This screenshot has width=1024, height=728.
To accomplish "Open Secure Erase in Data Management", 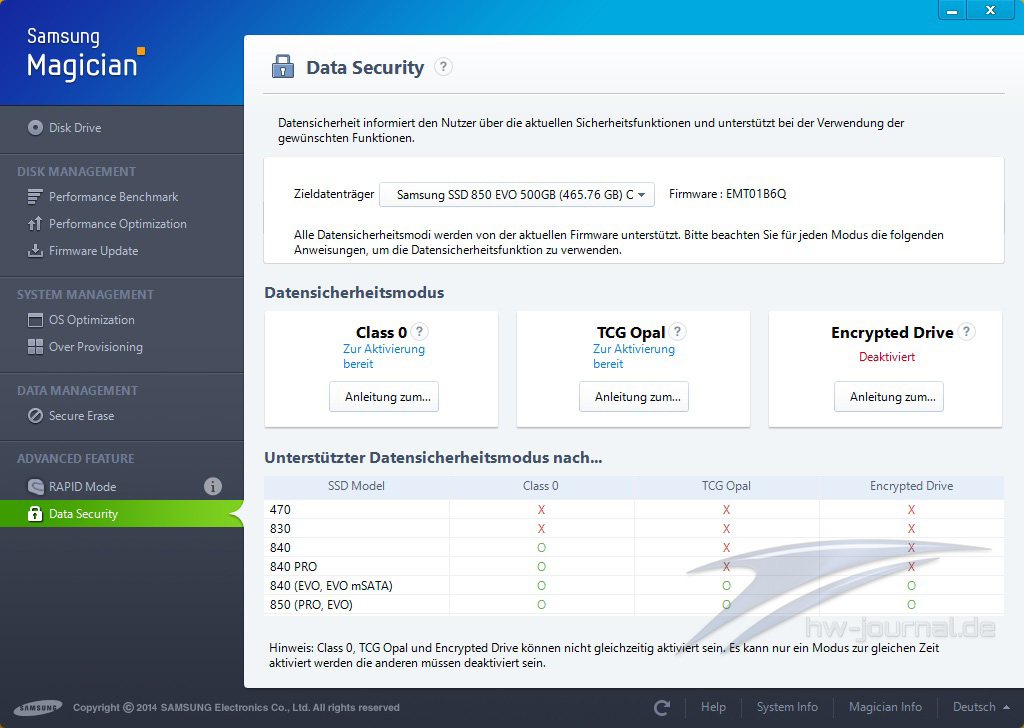I will pyautogui.click(x=81, y=416).
